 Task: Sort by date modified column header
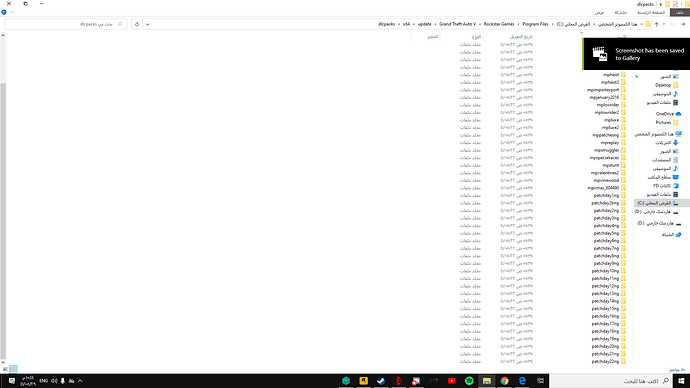(x=521, y=37)
